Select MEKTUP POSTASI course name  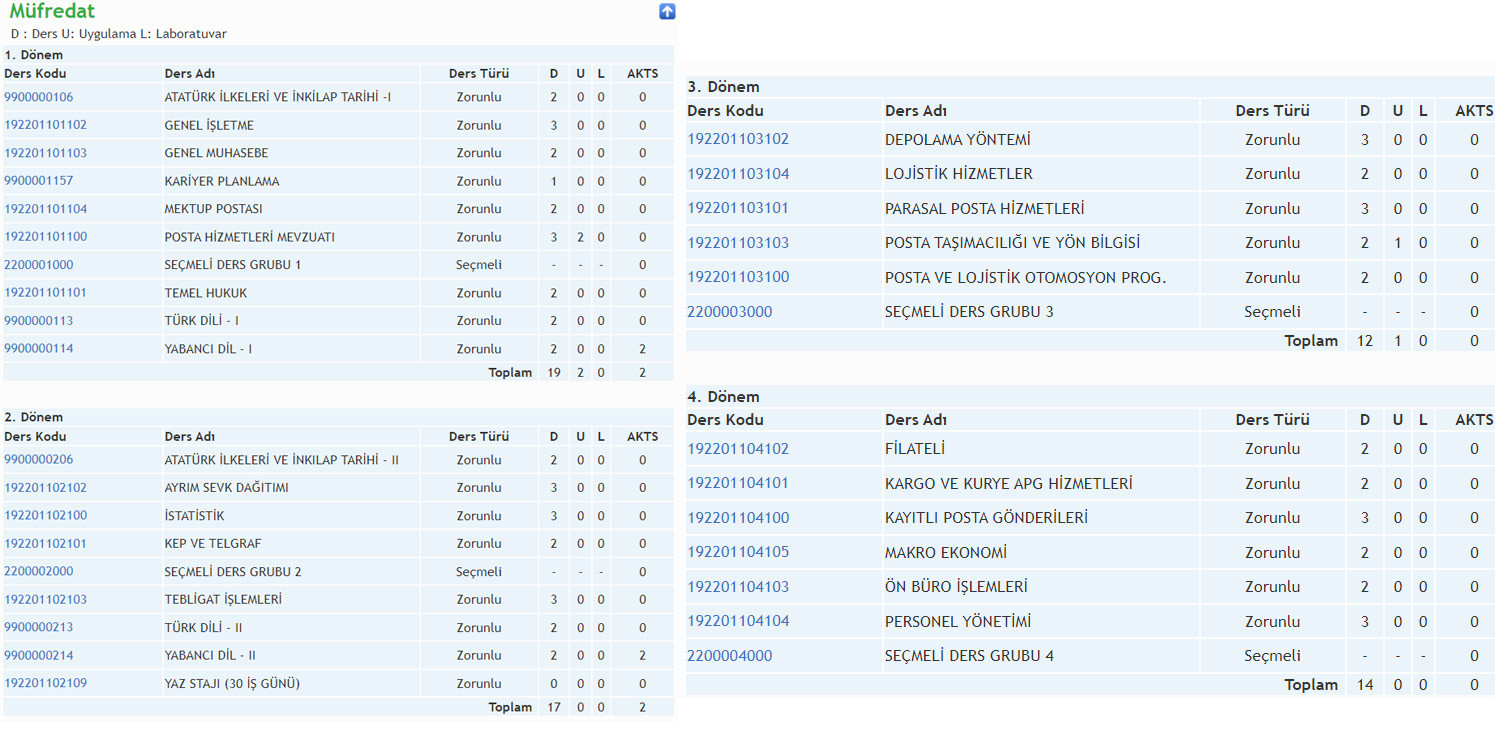coord(214,209)
